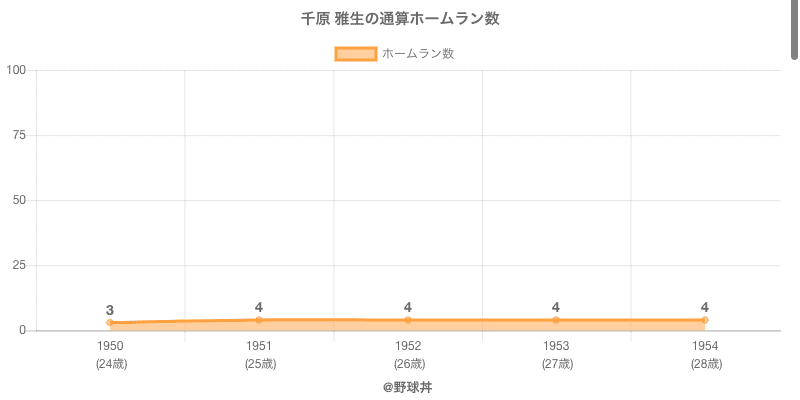Click the 75 y-axis label

coord(19,135)
